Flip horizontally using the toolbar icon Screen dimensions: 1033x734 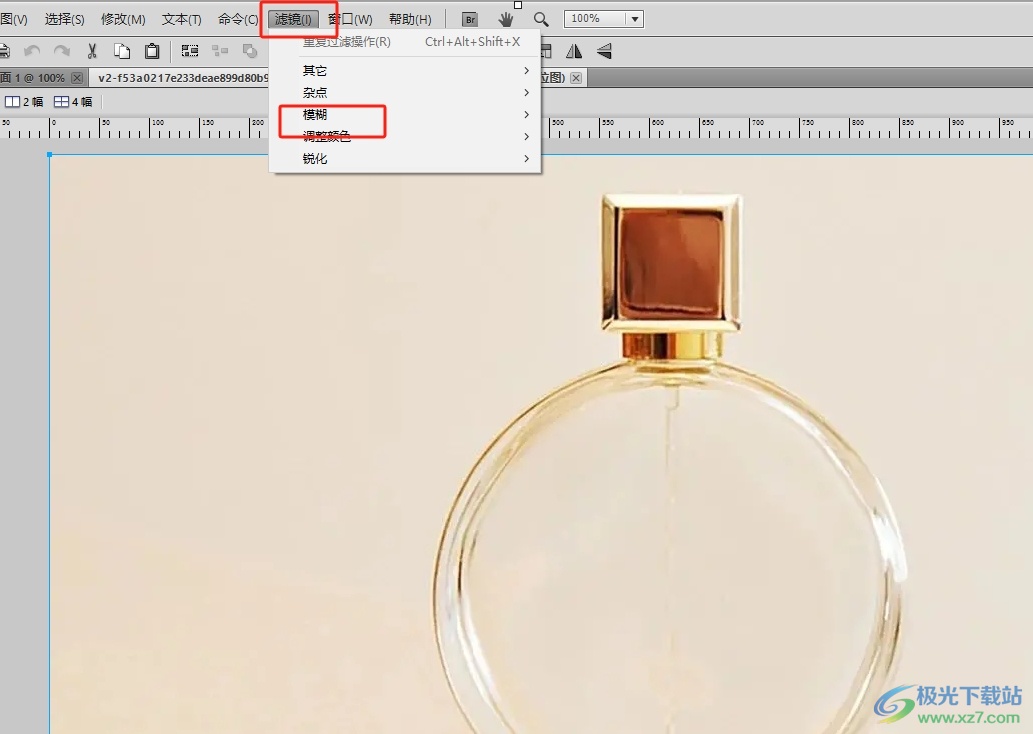pyautogui.click(x=574, y=51)
